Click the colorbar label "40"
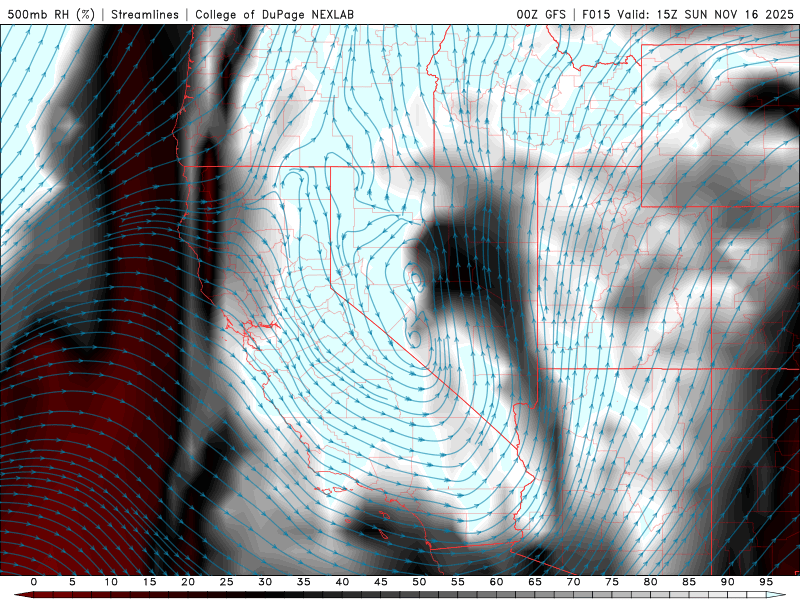The image size is (800, 600). point(342,582)
